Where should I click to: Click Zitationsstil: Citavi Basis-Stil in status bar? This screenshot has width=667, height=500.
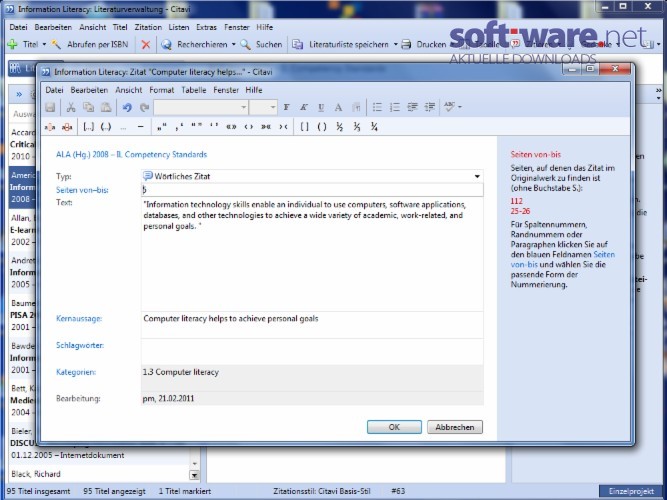(x=322, y=491)
